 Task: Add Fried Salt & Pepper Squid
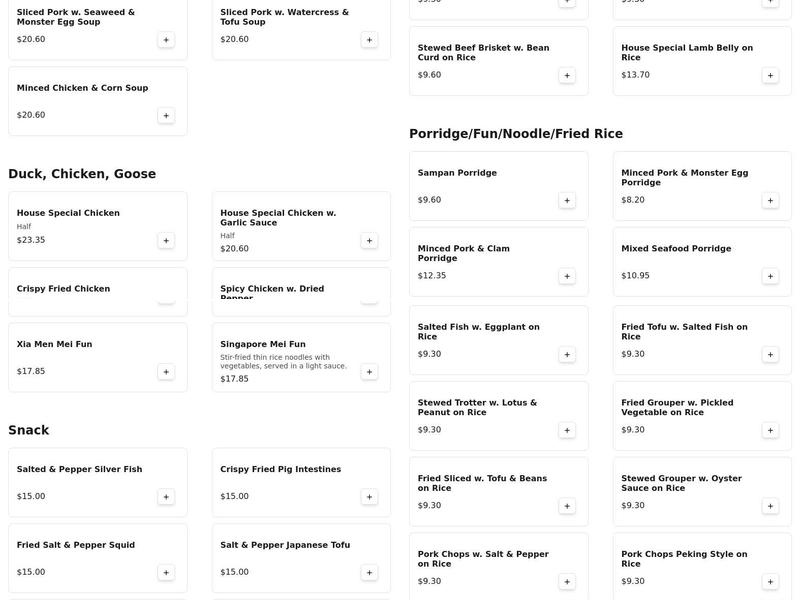(166, 573)
